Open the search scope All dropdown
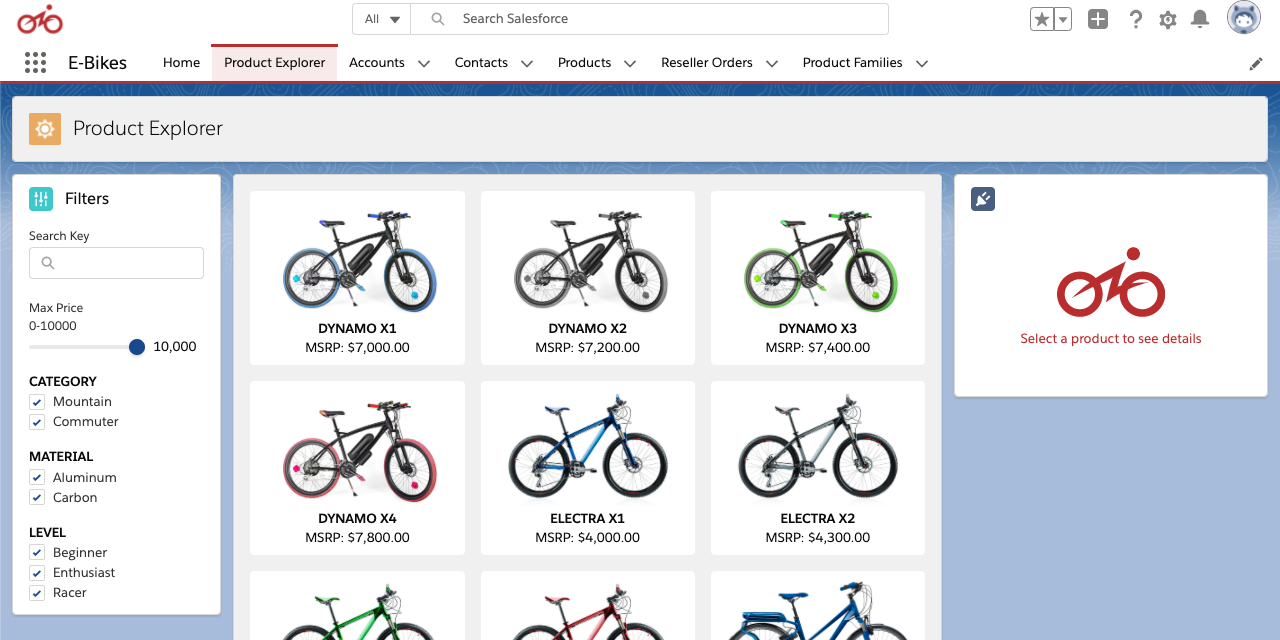The width and height of the screenshot is (1280, 640). [383, 19]
